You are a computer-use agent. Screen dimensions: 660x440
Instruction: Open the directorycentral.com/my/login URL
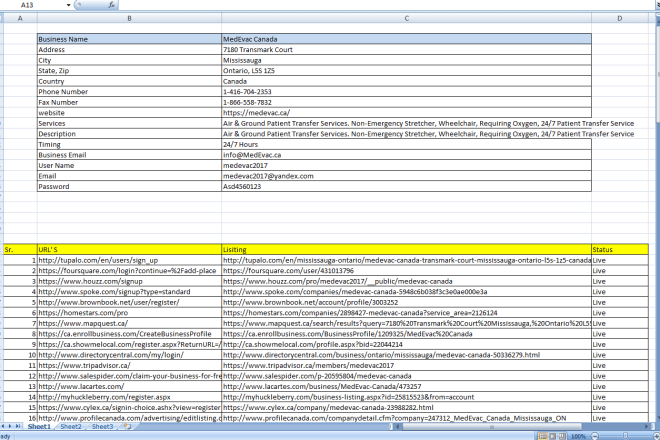click(111, 355)
